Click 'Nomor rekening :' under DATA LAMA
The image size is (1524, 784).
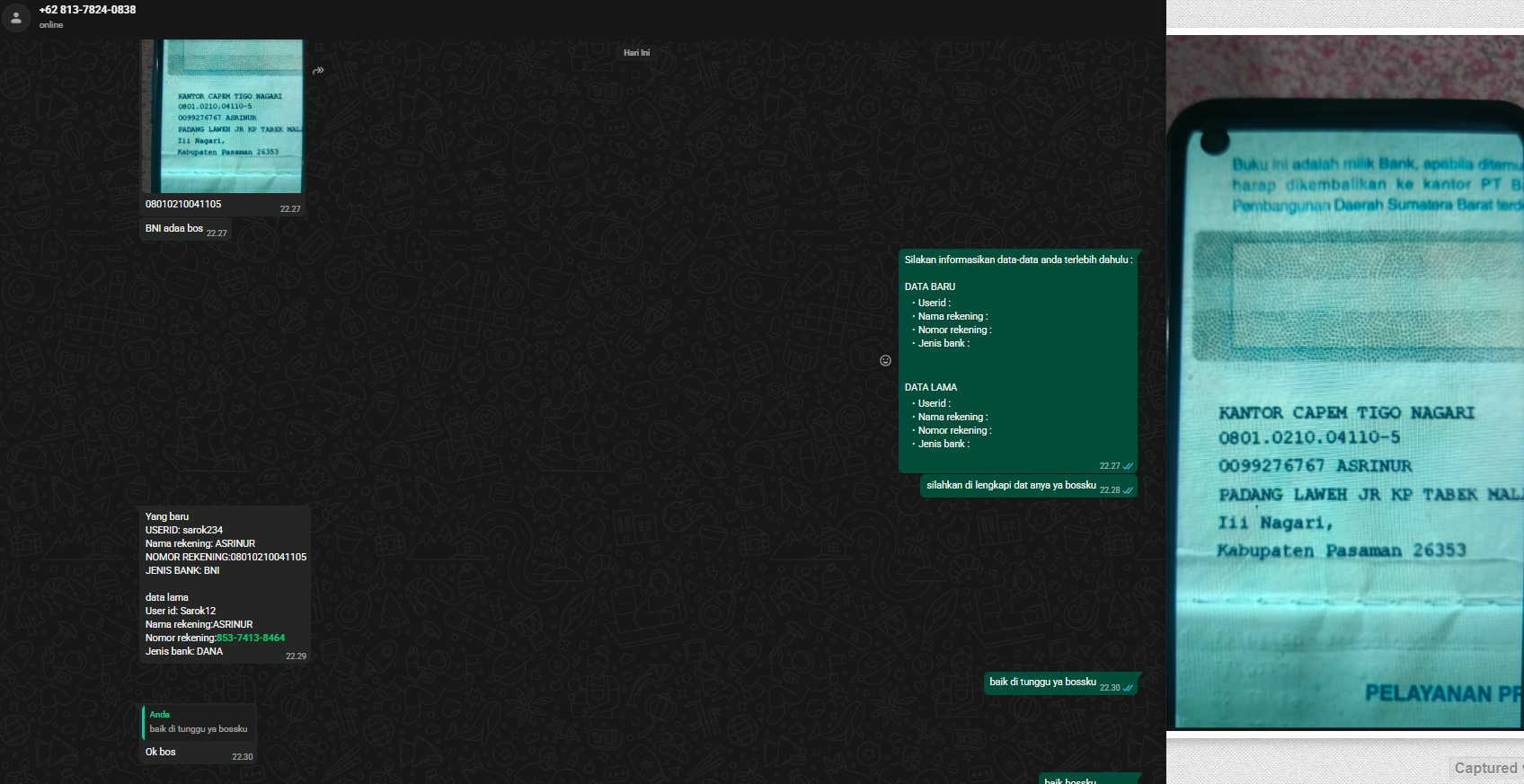954,430
